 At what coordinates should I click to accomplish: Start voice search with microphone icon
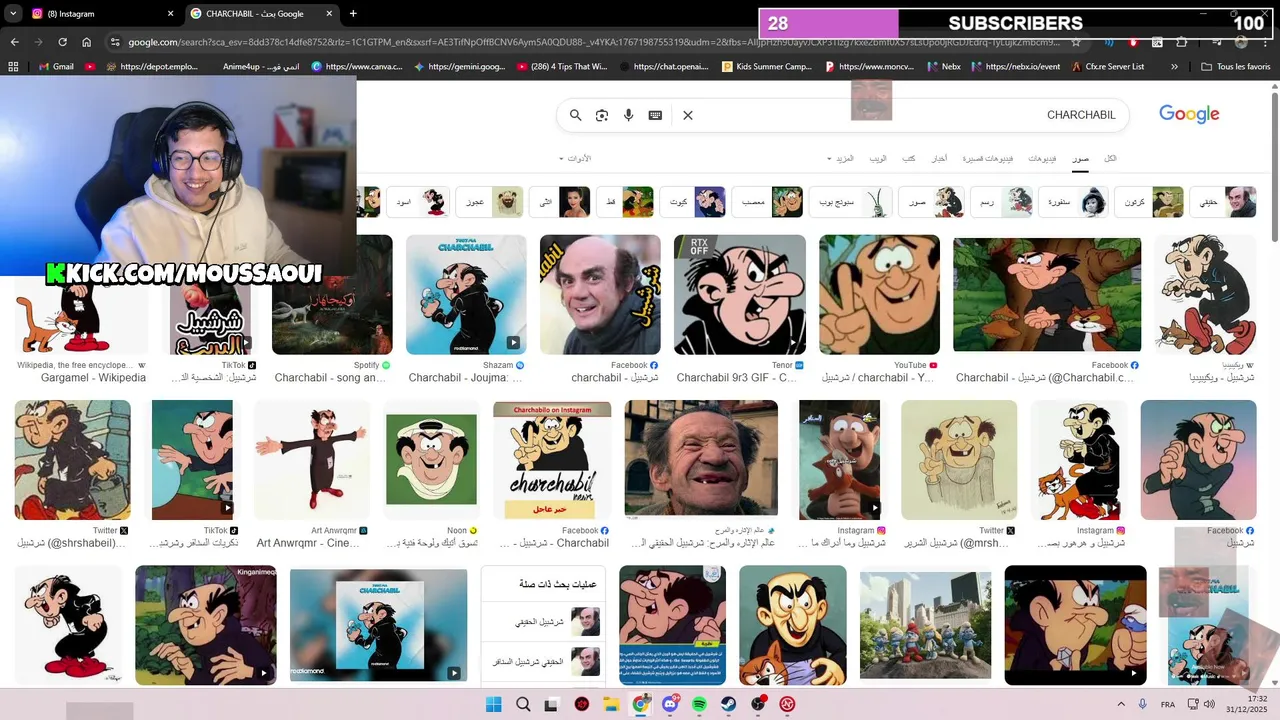(x=629, y=115)
